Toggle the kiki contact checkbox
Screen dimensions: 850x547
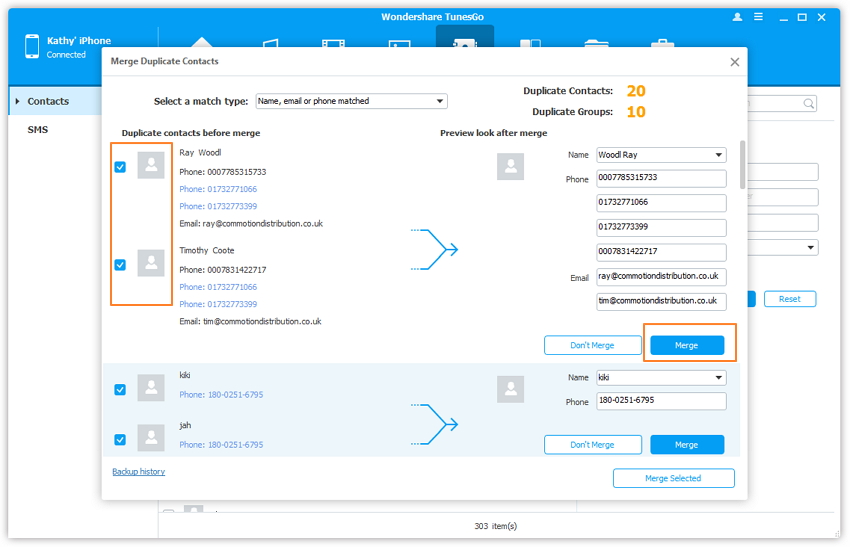tap(120, 389)
